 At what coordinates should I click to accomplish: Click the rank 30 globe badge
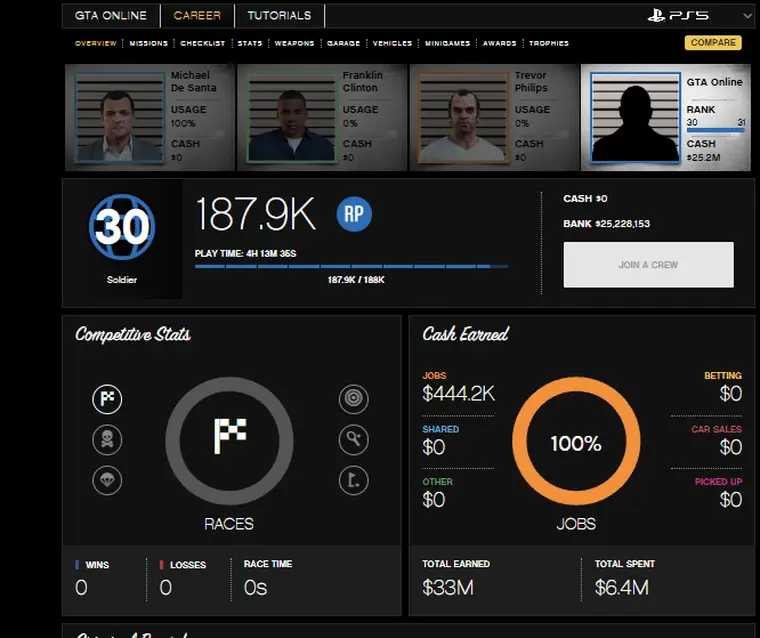[x=122, y=228]
